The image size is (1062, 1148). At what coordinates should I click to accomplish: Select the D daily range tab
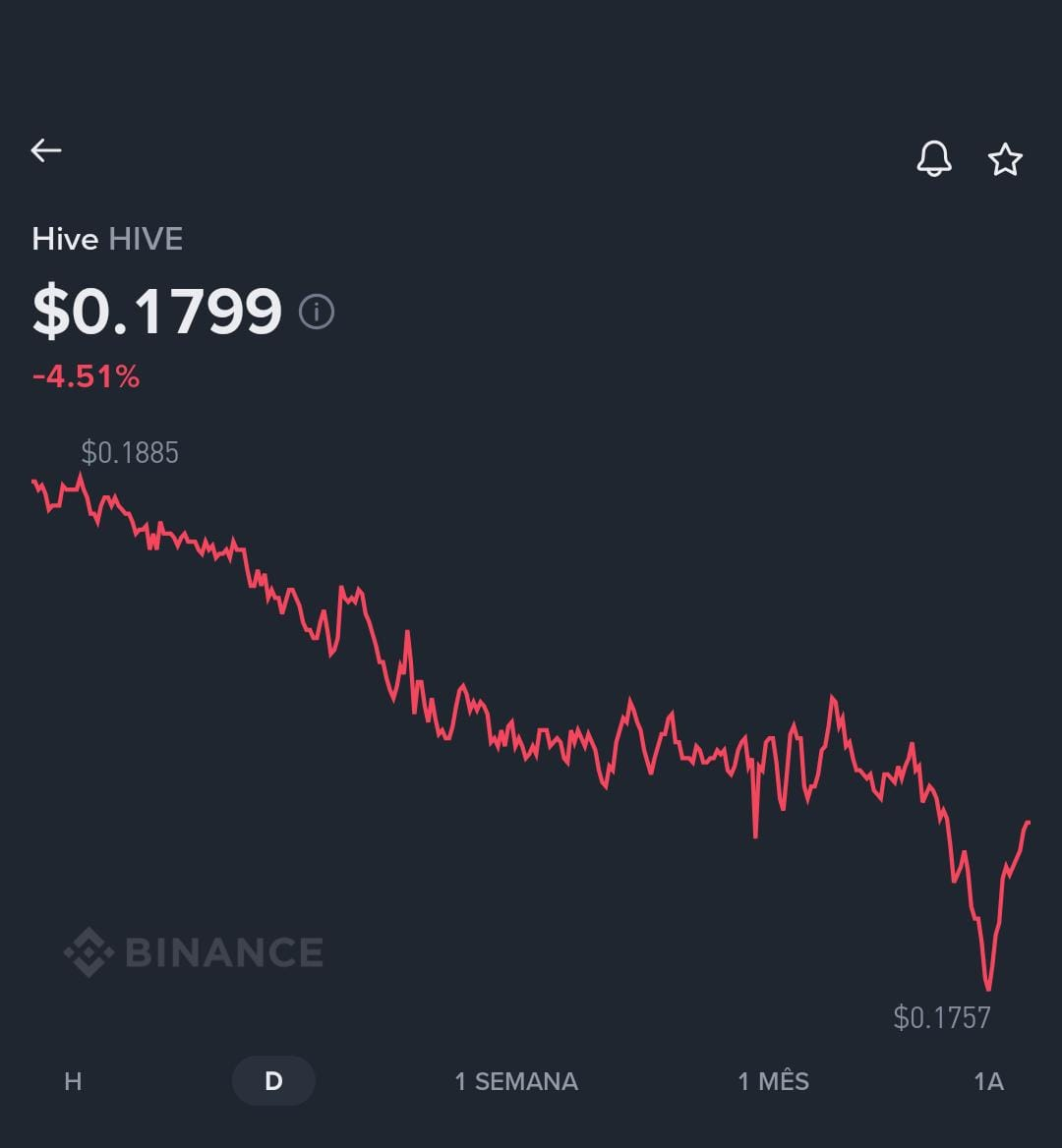click(273, 1081)
